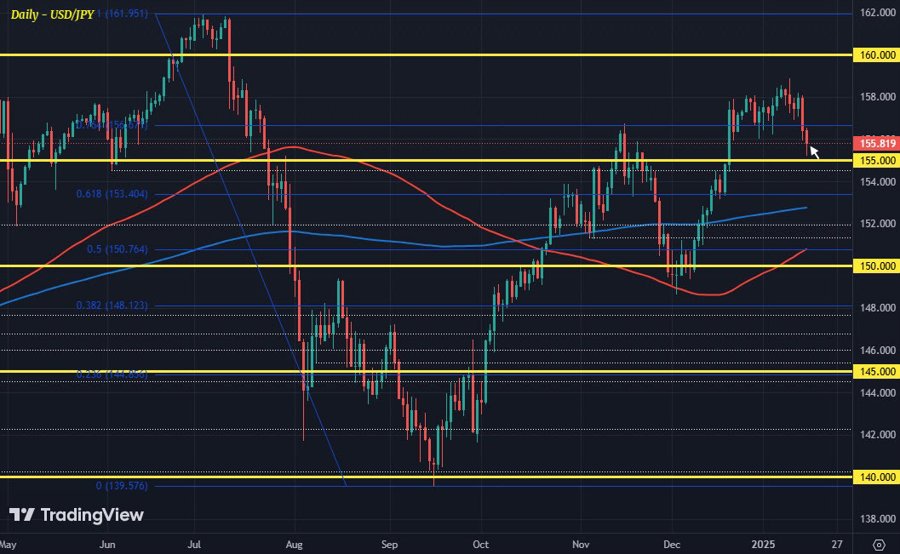Click the 'Sep' date axis label
Viewport: 900px width, 554px height.
(389, 544)
